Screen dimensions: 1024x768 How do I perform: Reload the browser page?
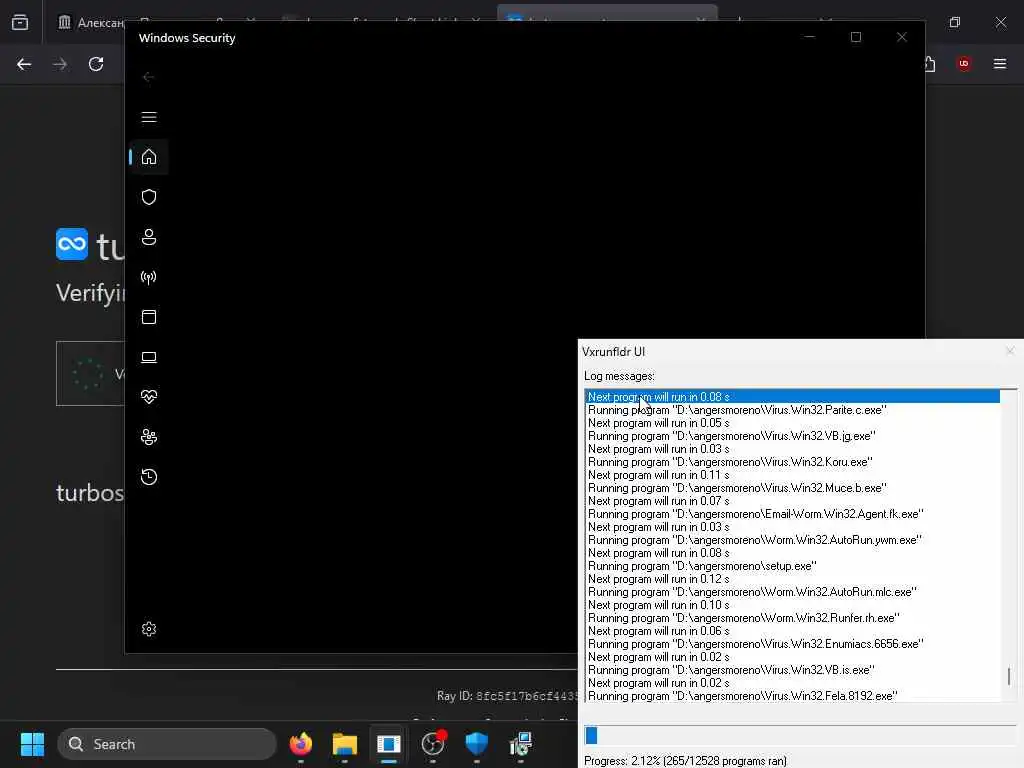(96, 64)
